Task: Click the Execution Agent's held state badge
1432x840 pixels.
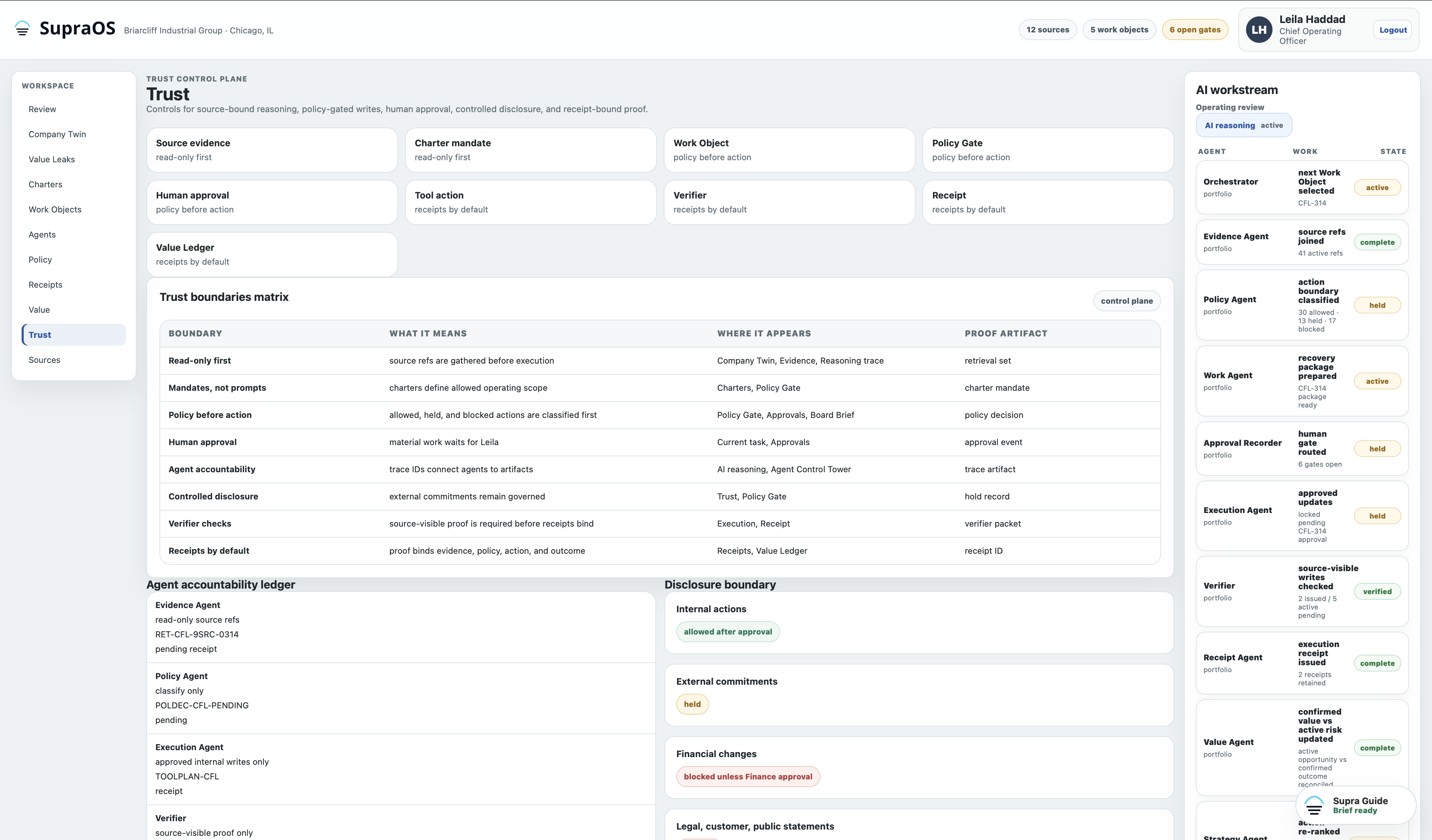Action: (x=1377, y=516)
